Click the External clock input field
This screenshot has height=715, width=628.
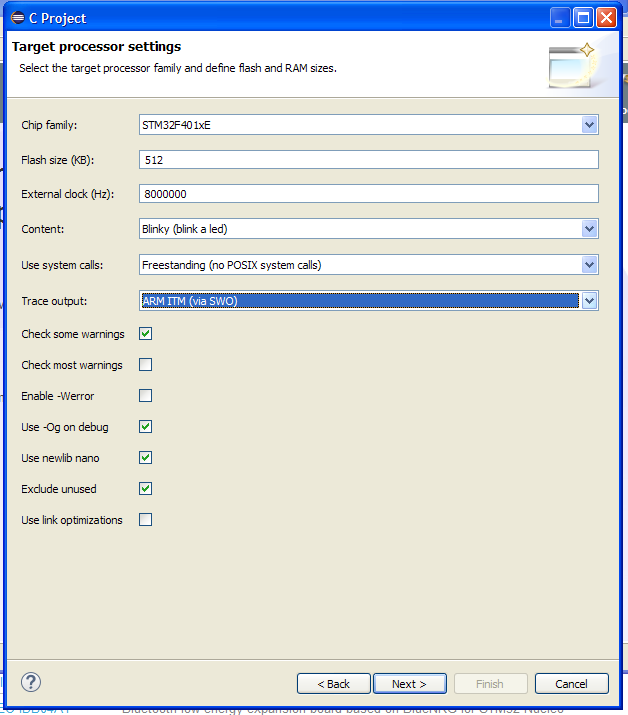(x=368, y=194)
